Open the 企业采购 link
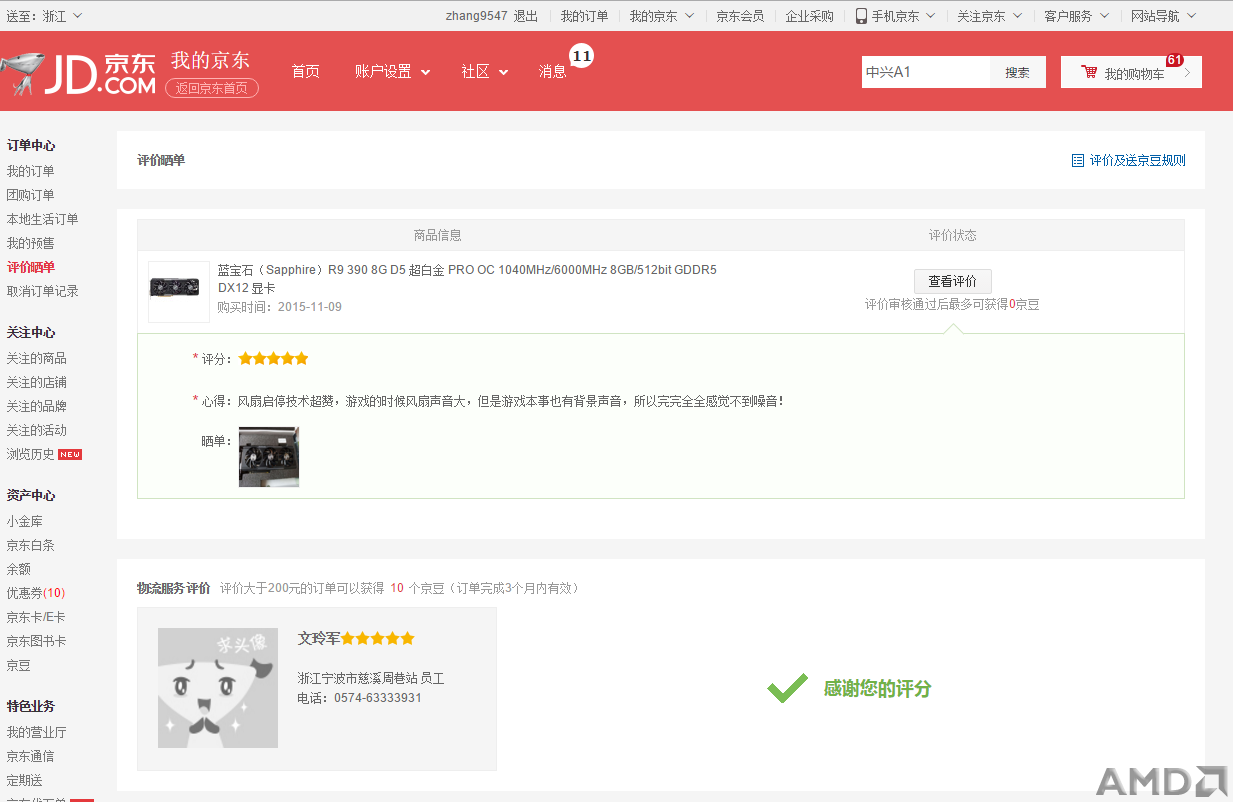The width and height of the screenshot is (1233, 802). pos(809,16)
